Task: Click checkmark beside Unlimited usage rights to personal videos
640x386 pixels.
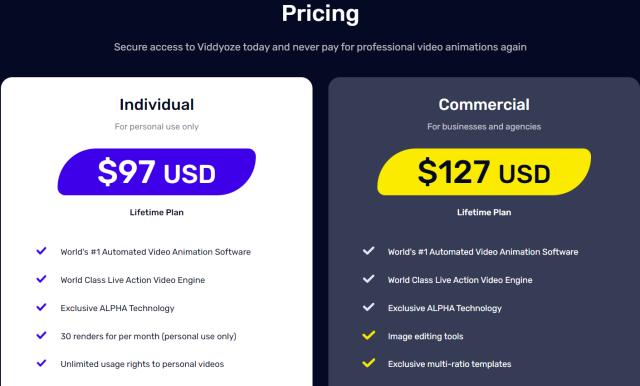Action: tap(41, 363)
